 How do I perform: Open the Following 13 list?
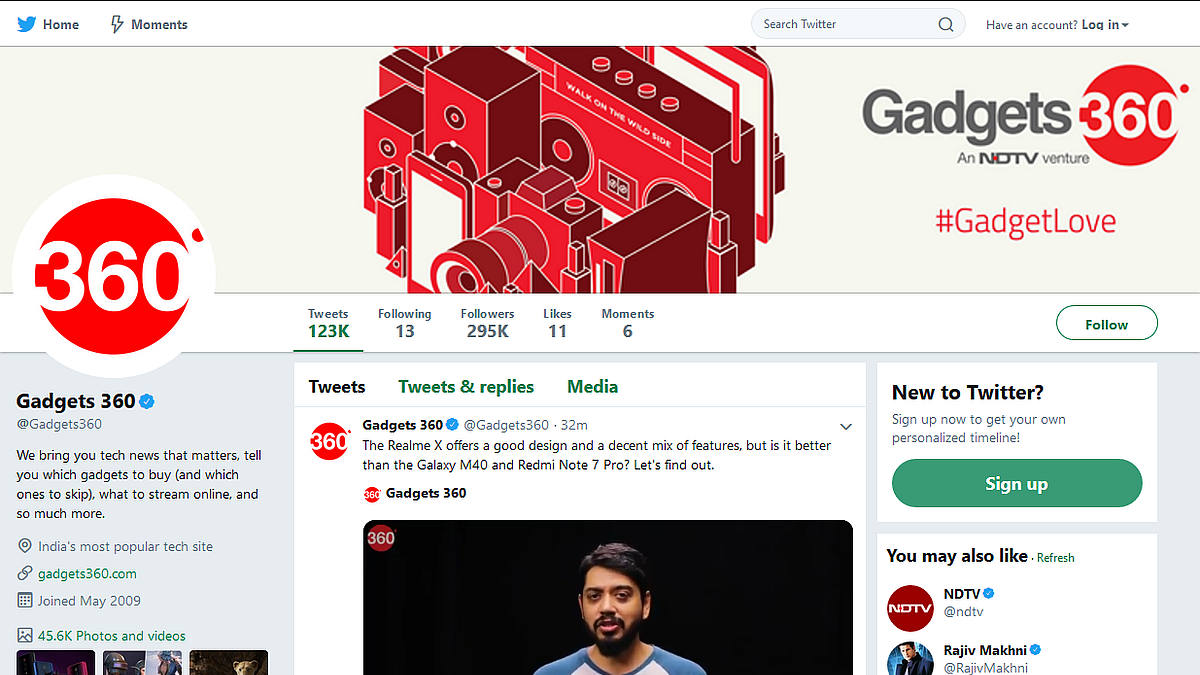404,323
